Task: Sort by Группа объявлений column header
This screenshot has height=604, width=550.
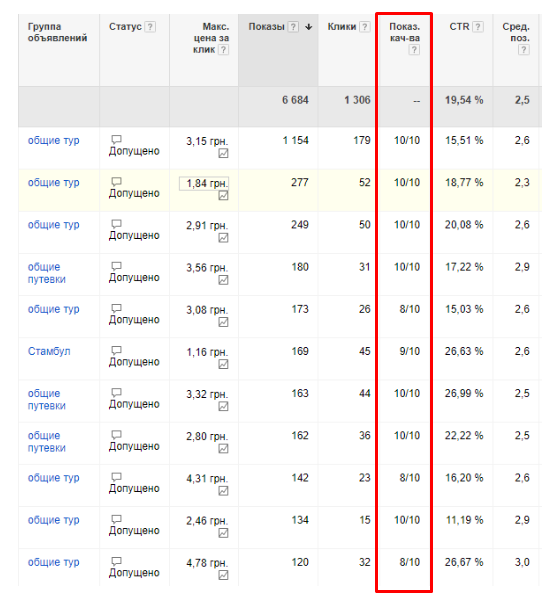Action: pos(57,32)
